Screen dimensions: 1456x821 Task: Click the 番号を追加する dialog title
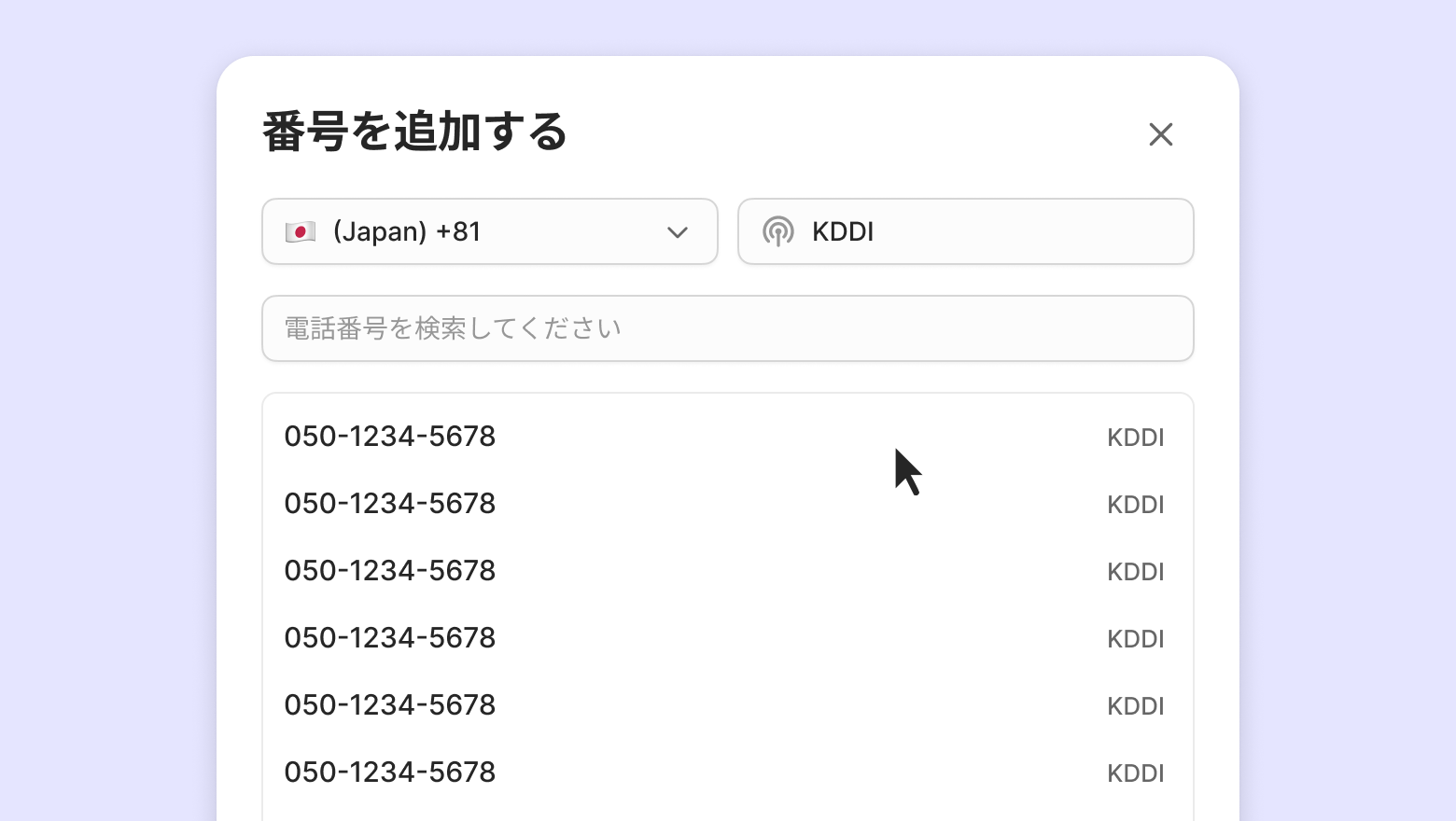coord(414,132)
